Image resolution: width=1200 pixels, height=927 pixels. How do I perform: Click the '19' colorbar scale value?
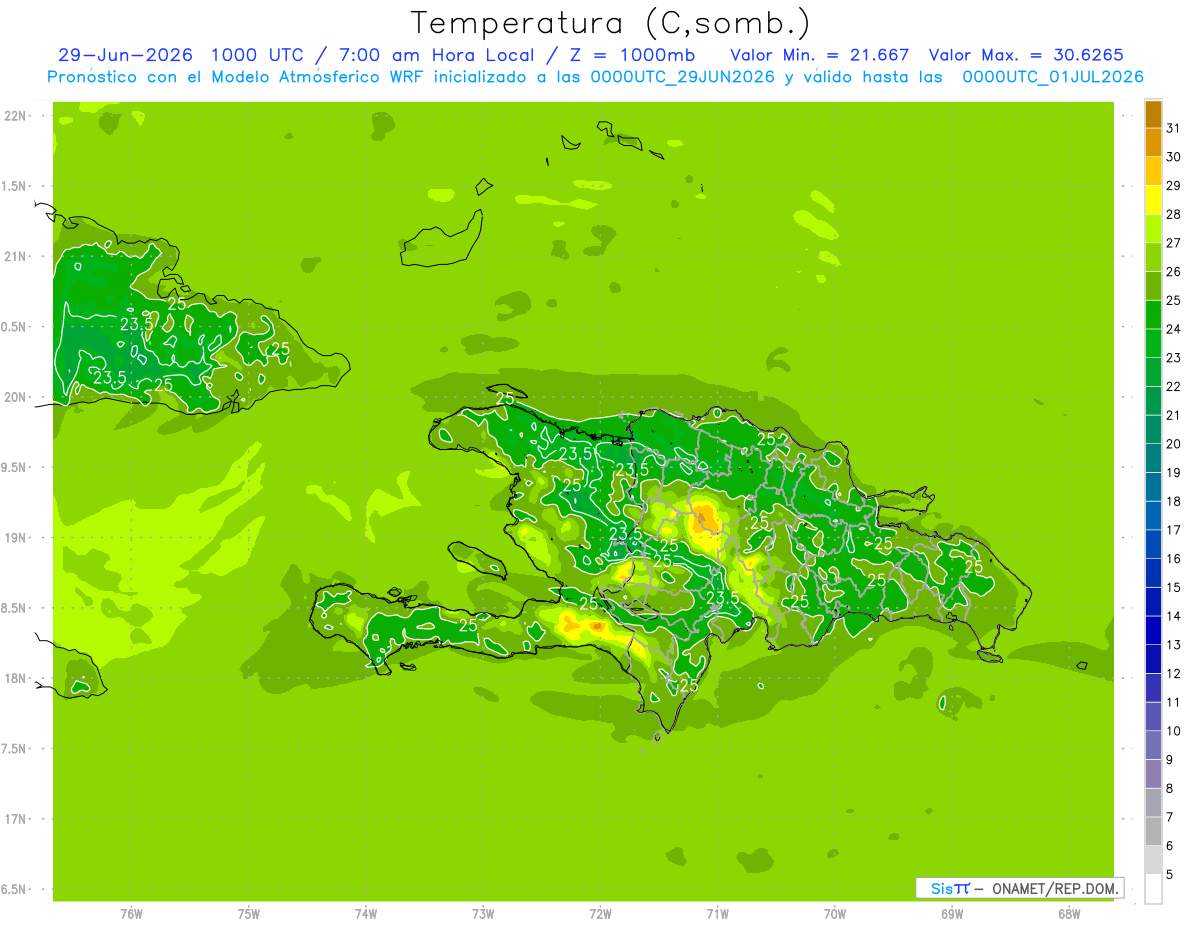point(1174,473)
